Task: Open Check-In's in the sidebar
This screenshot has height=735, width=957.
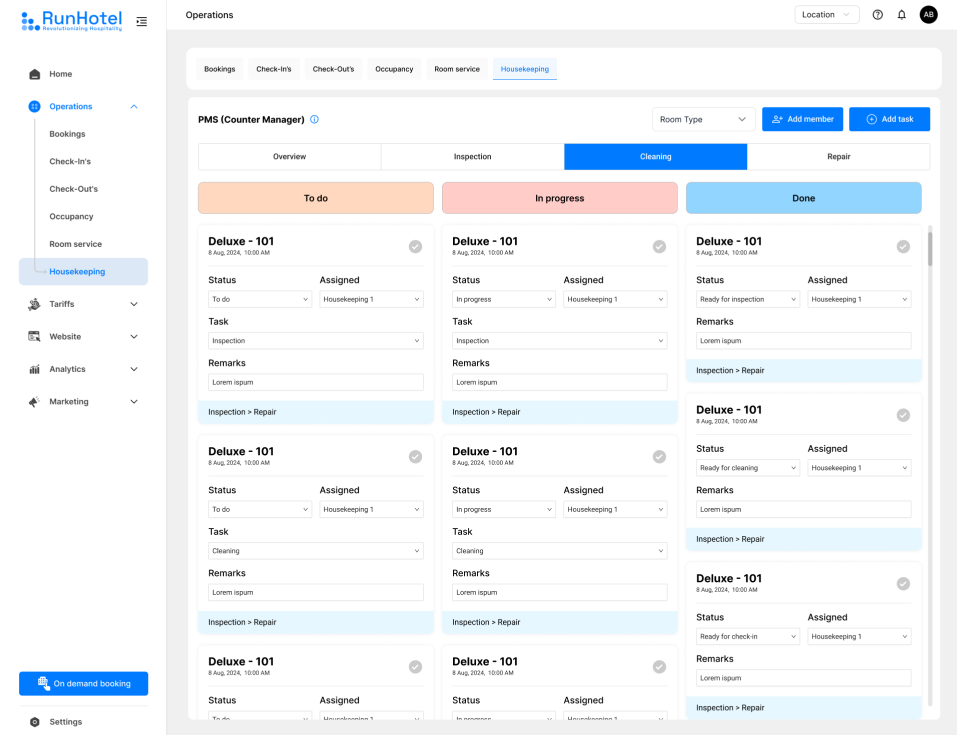Action: tap(70, 161)
